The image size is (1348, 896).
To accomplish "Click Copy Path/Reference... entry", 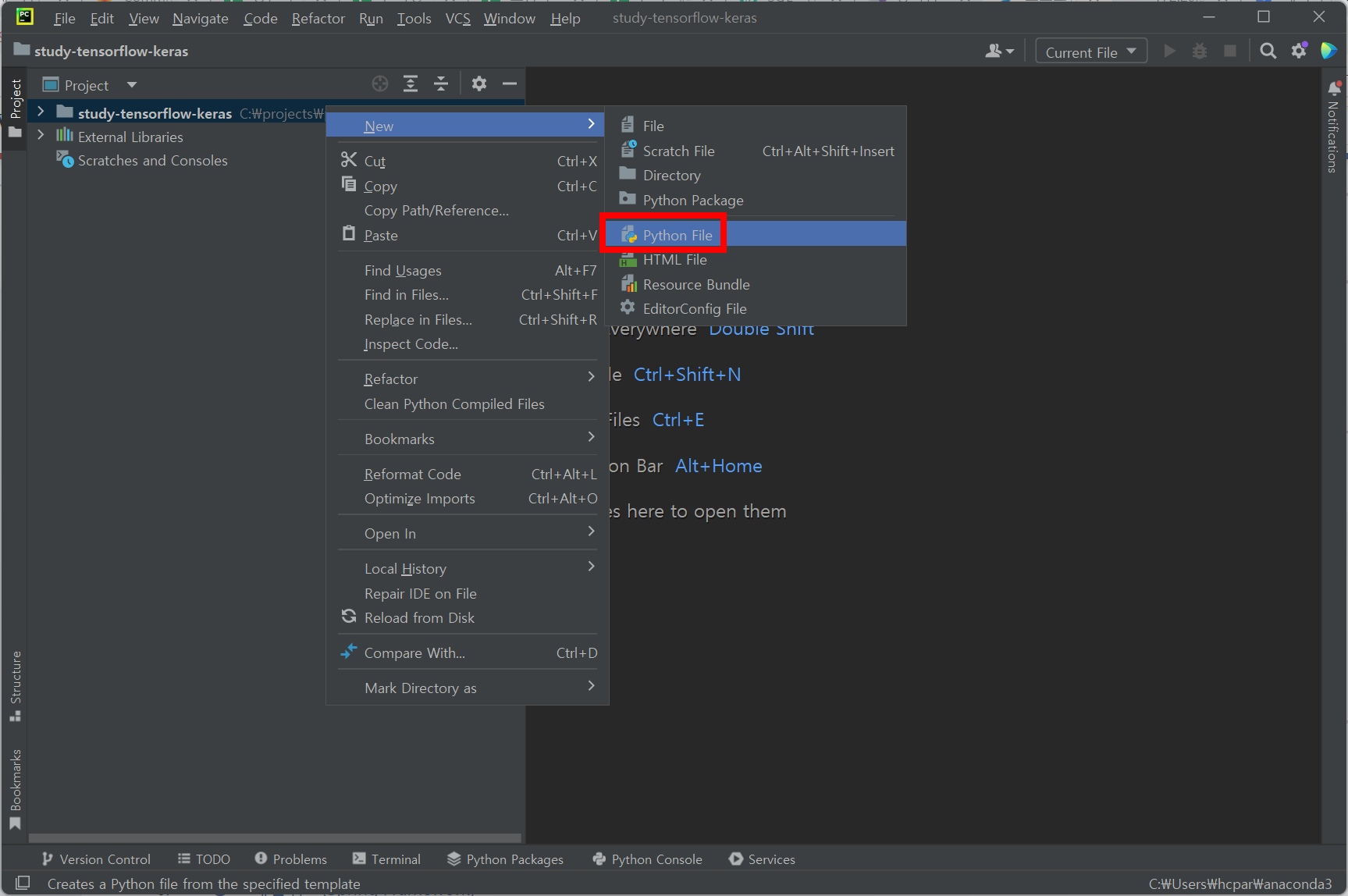I will coord(468,210).
